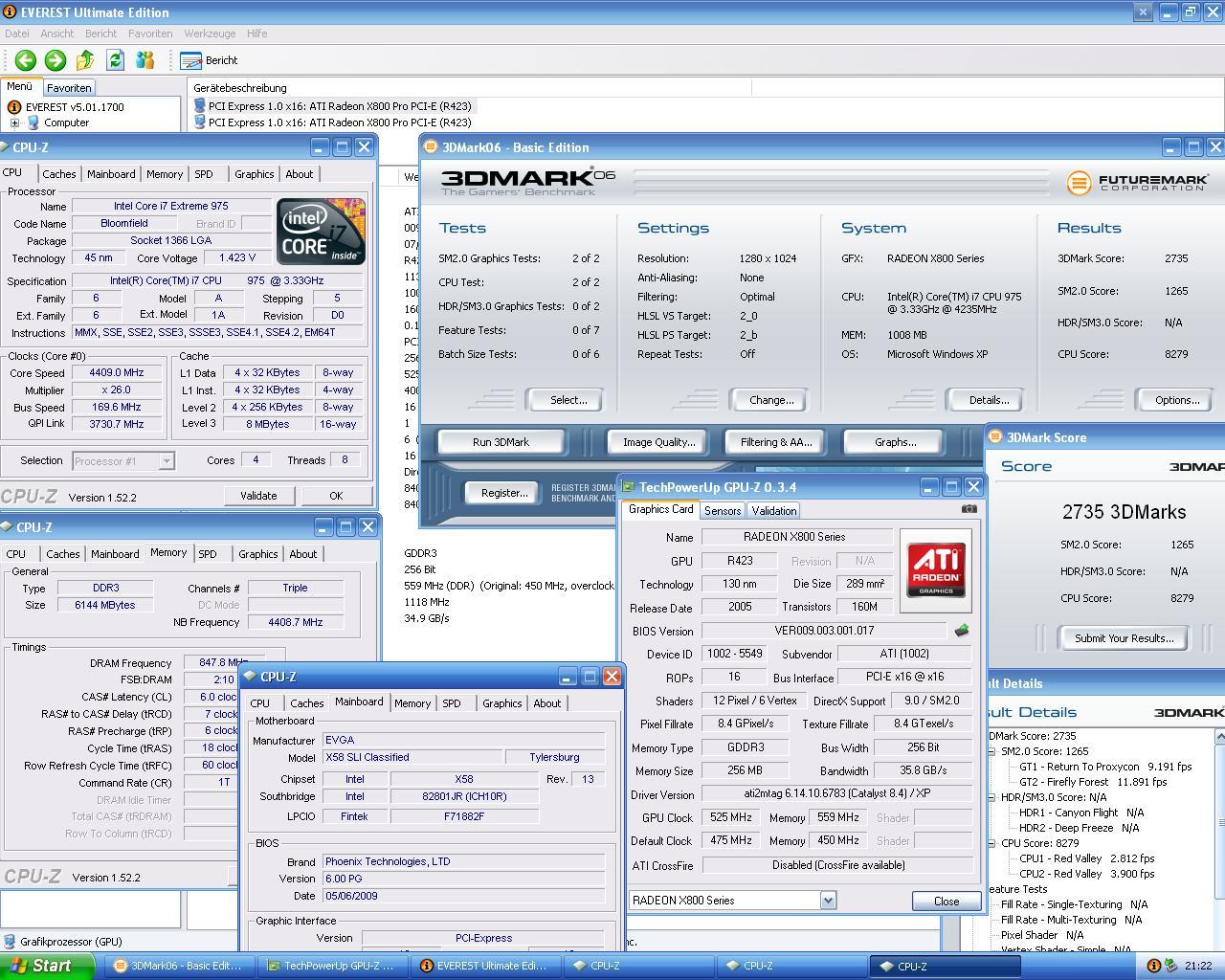Click Register... button in 3DMark06
This screenshot has width=1225, height=980.
(x=504, y=493)
